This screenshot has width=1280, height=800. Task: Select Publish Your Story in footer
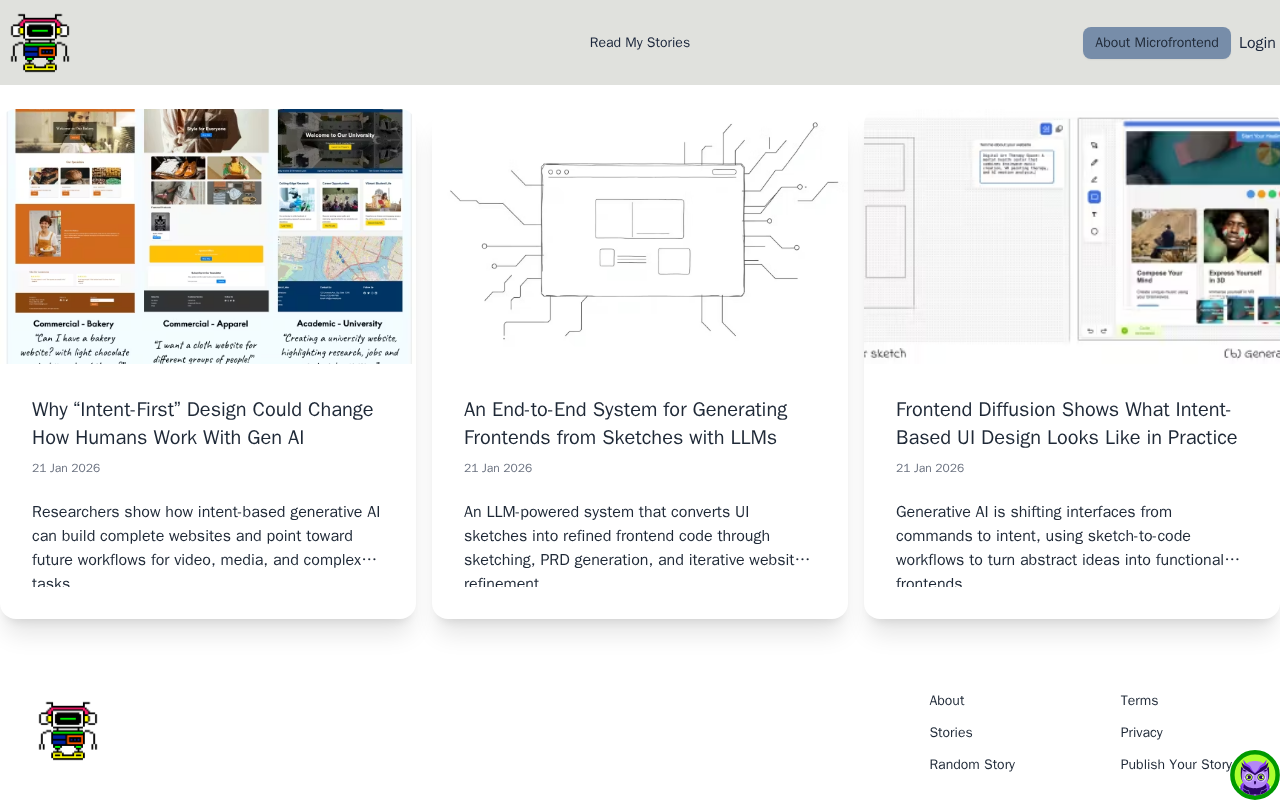1176,765
